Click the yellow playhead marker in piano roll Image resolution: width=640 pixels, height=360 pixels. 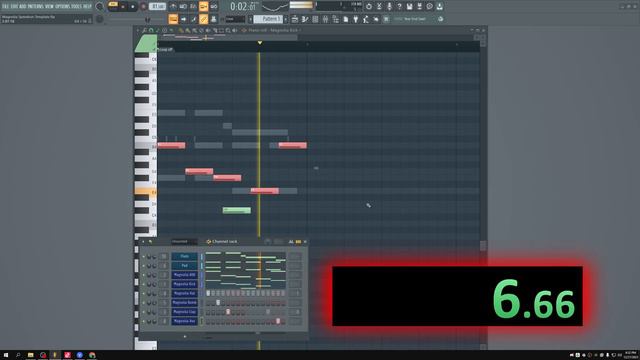(x=260, y=42)
